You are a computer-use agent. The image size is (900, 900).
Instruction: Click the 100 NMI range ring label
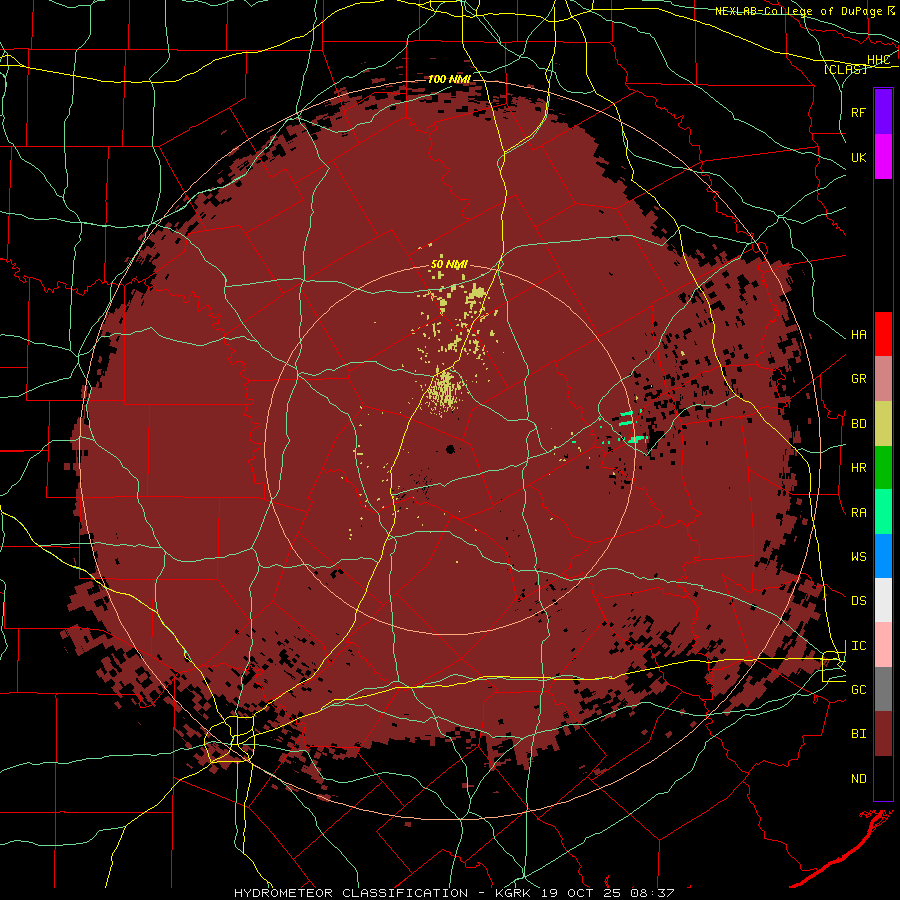449,79
